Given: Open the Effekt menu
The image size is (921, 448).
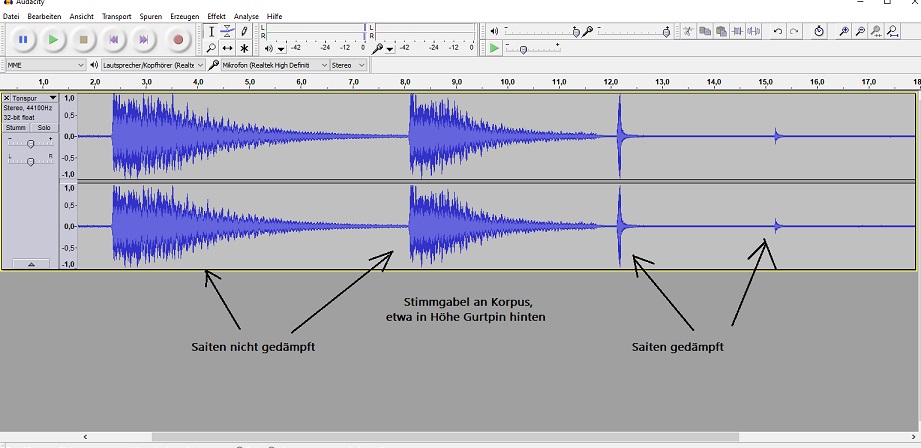Looking at the screenshot, I should (x=216, y=17).
